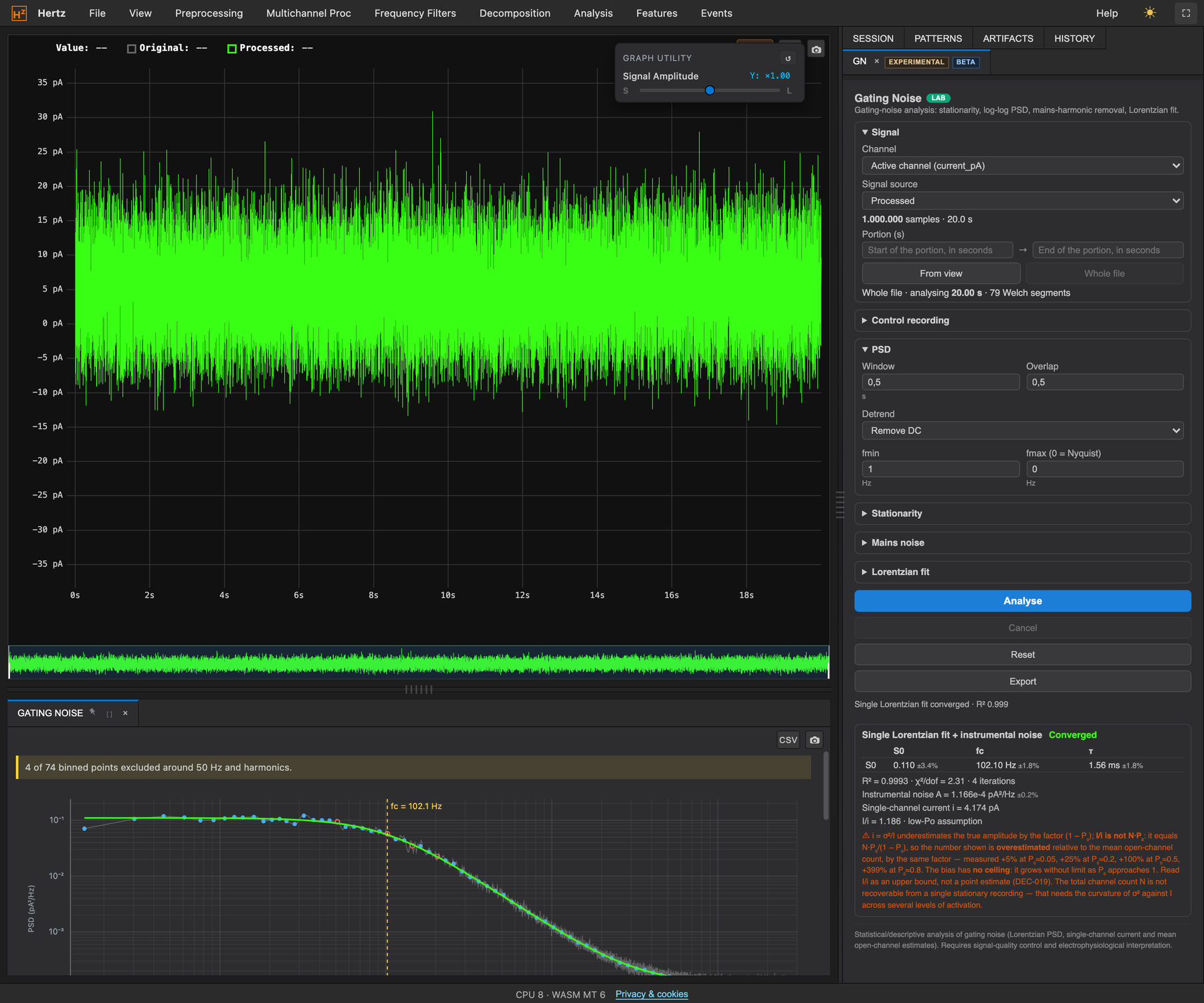Toggle the Original signal checkbox
This screenshot has height=1003, width=1204.
point(132,48)
